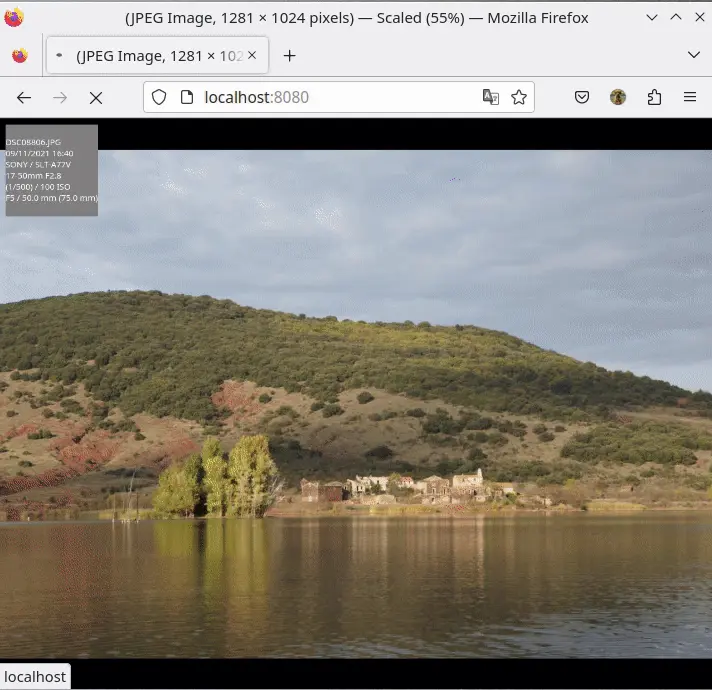Open Firefox View pinned tab

tap(20, 56)
